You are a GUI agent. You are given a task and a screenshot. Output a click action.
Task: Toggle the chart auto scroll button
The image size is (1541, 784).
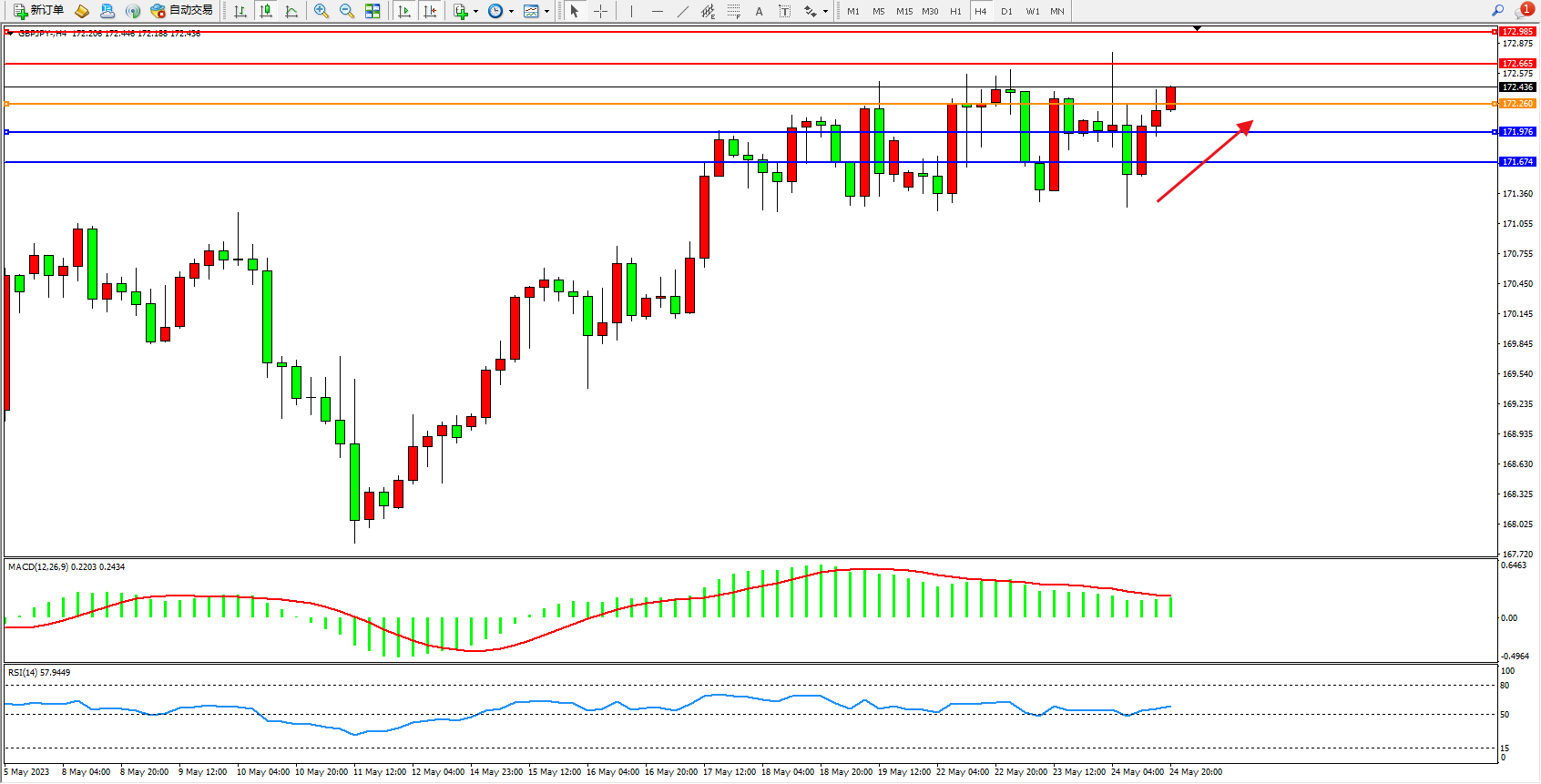(404, 11)
